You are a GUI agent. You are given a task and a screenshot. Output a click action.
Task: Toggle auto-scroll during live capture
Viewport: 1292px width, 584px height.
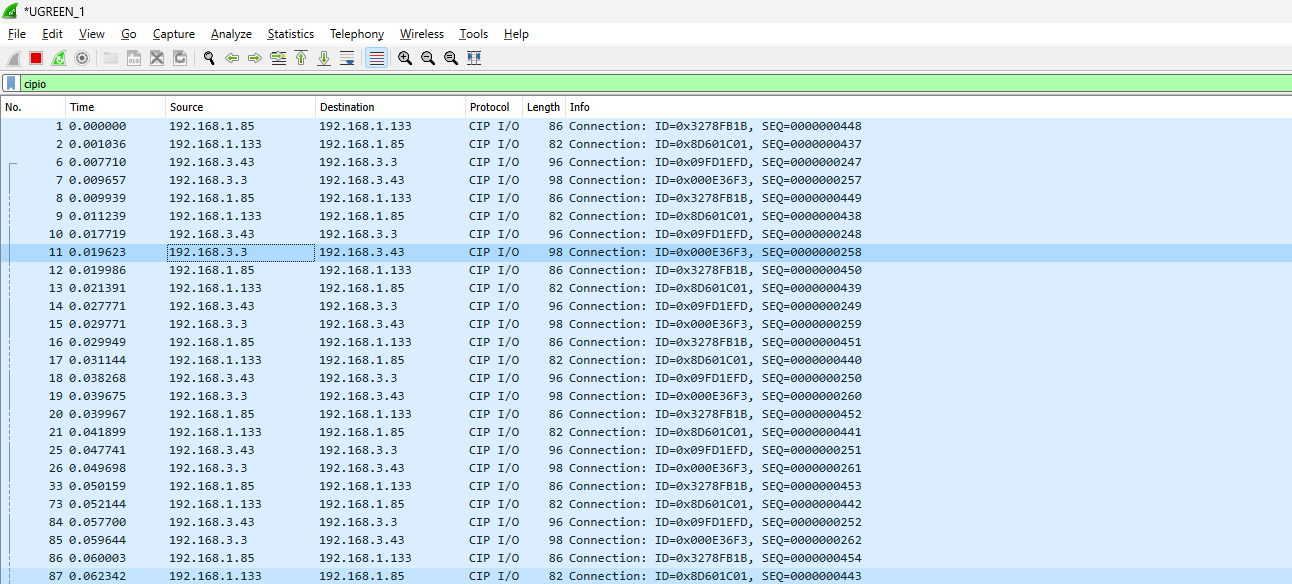[347, 58]
